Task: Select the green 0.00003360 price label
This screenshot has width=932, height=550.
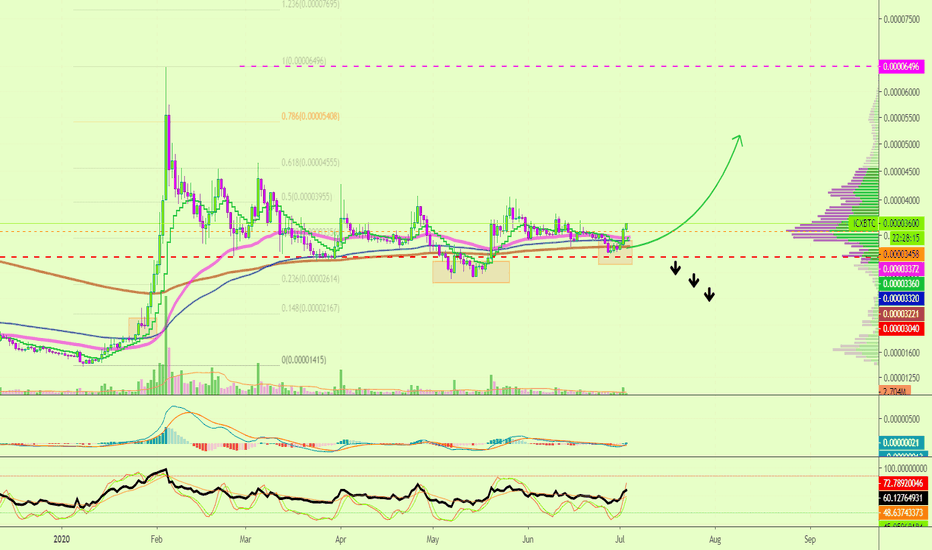Action: point(901,284)
